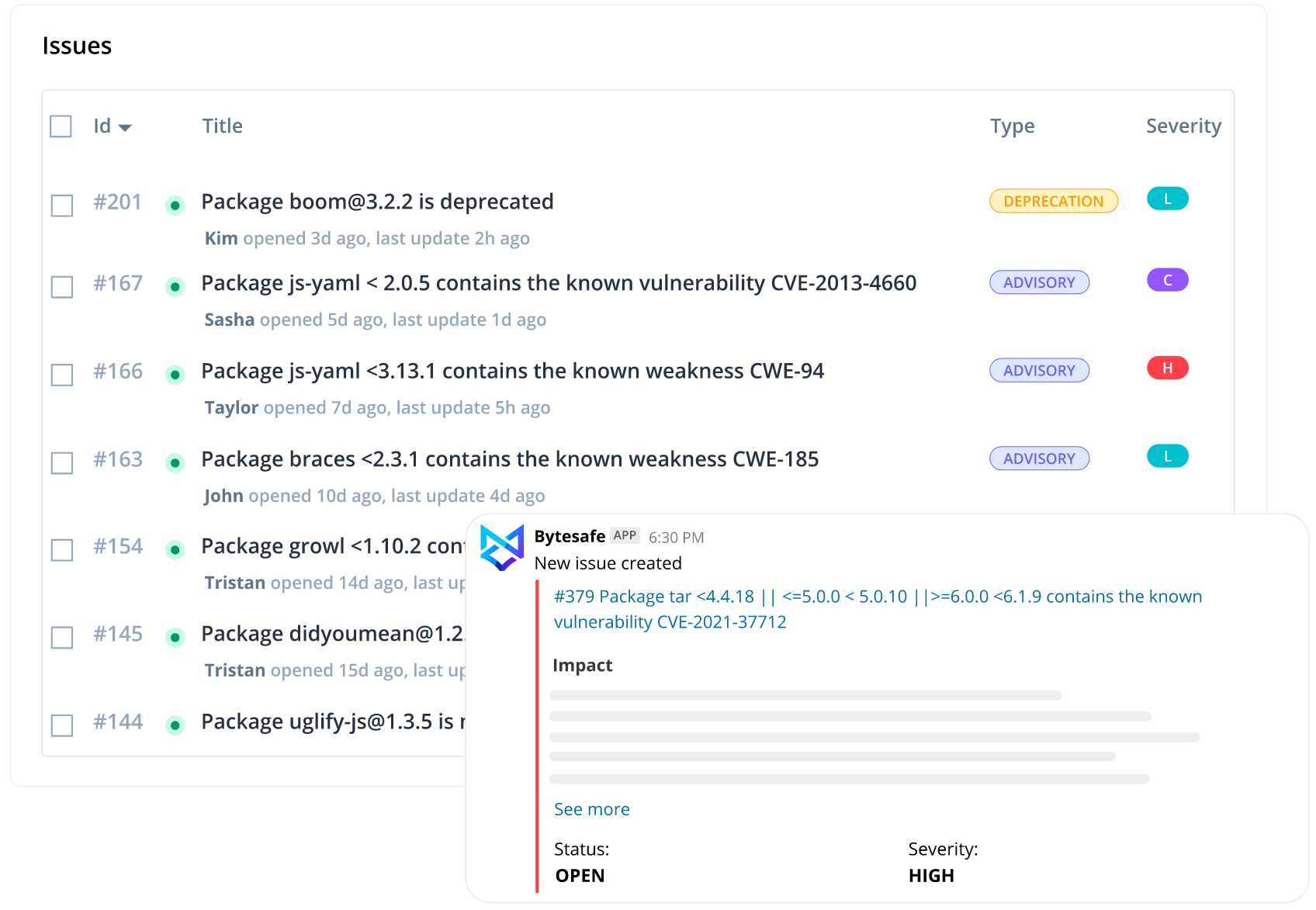Click the green open-status dot on issue #201

click(175, 204)
